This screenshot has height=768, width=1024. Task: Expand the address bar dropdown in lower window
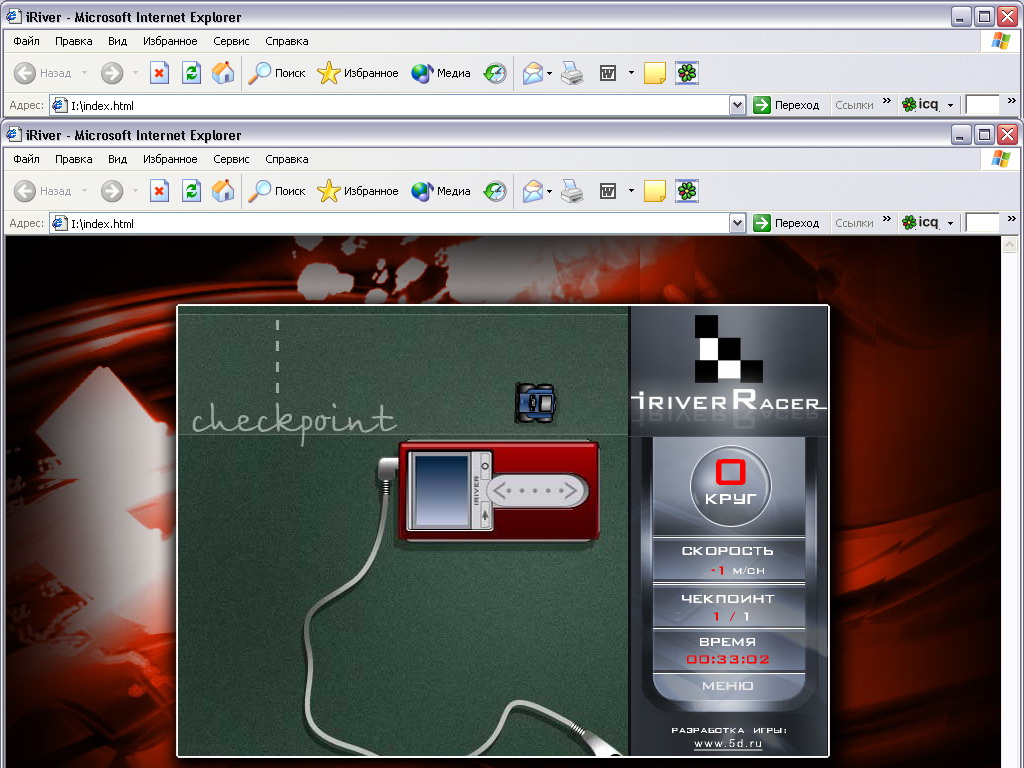point(738,223)
